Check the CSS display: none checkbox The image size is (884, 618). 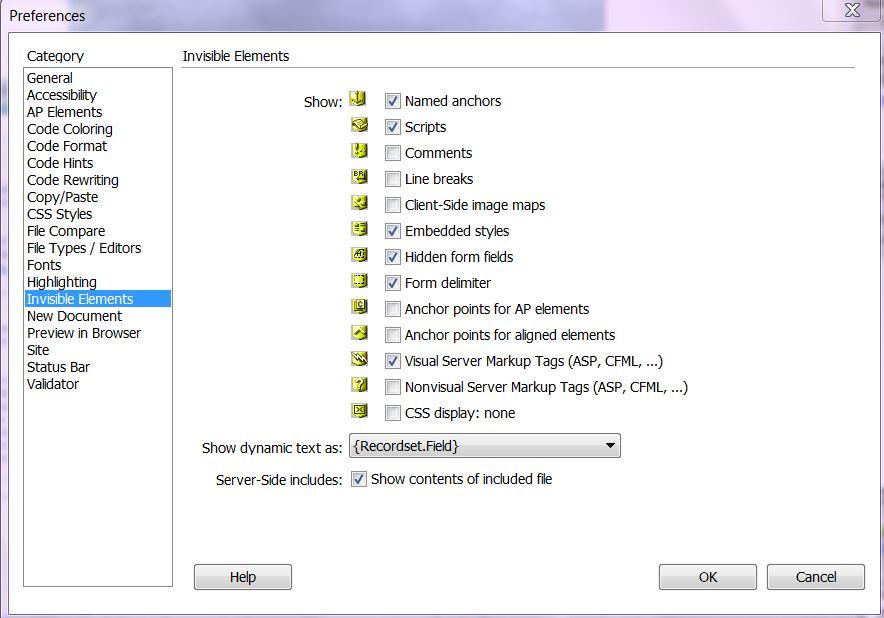click(392, 413)
